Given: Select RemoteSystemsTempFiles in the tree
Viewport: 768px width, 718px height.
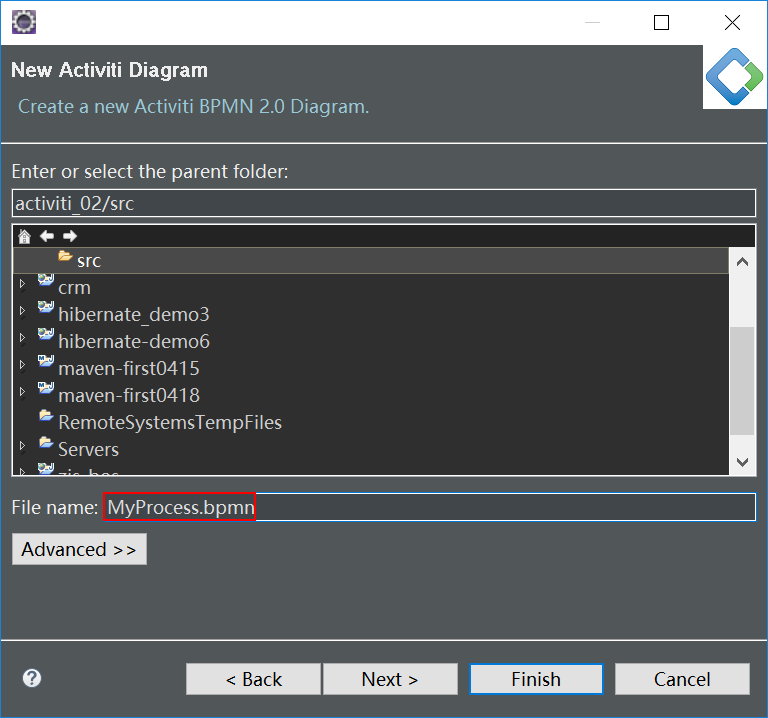Looking at the screenshot, I should [x=170, y=423].
